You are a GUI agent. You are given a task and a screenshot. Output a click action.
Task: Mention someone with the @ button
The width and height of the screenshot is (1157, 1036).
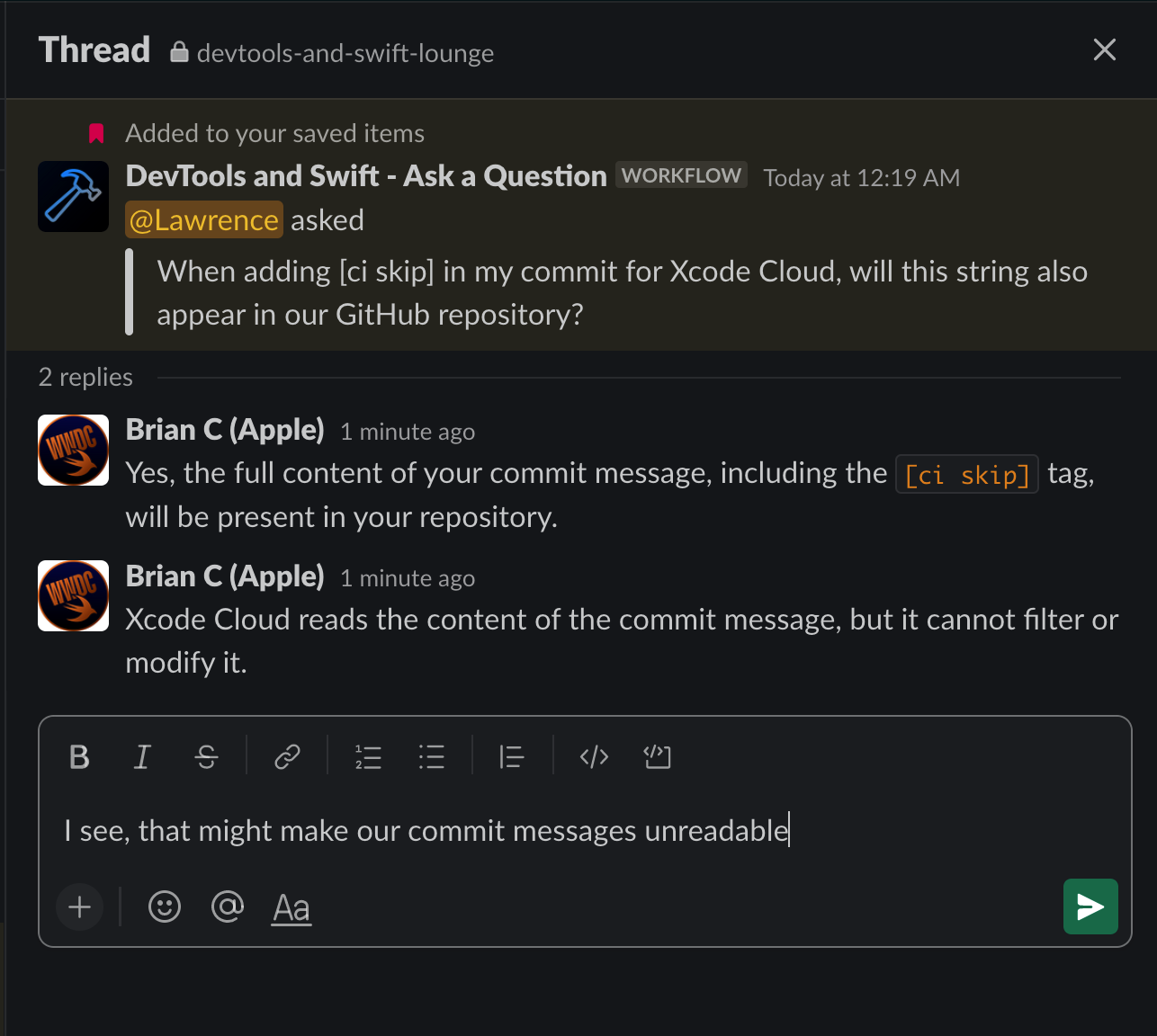[x=228, y=906]
